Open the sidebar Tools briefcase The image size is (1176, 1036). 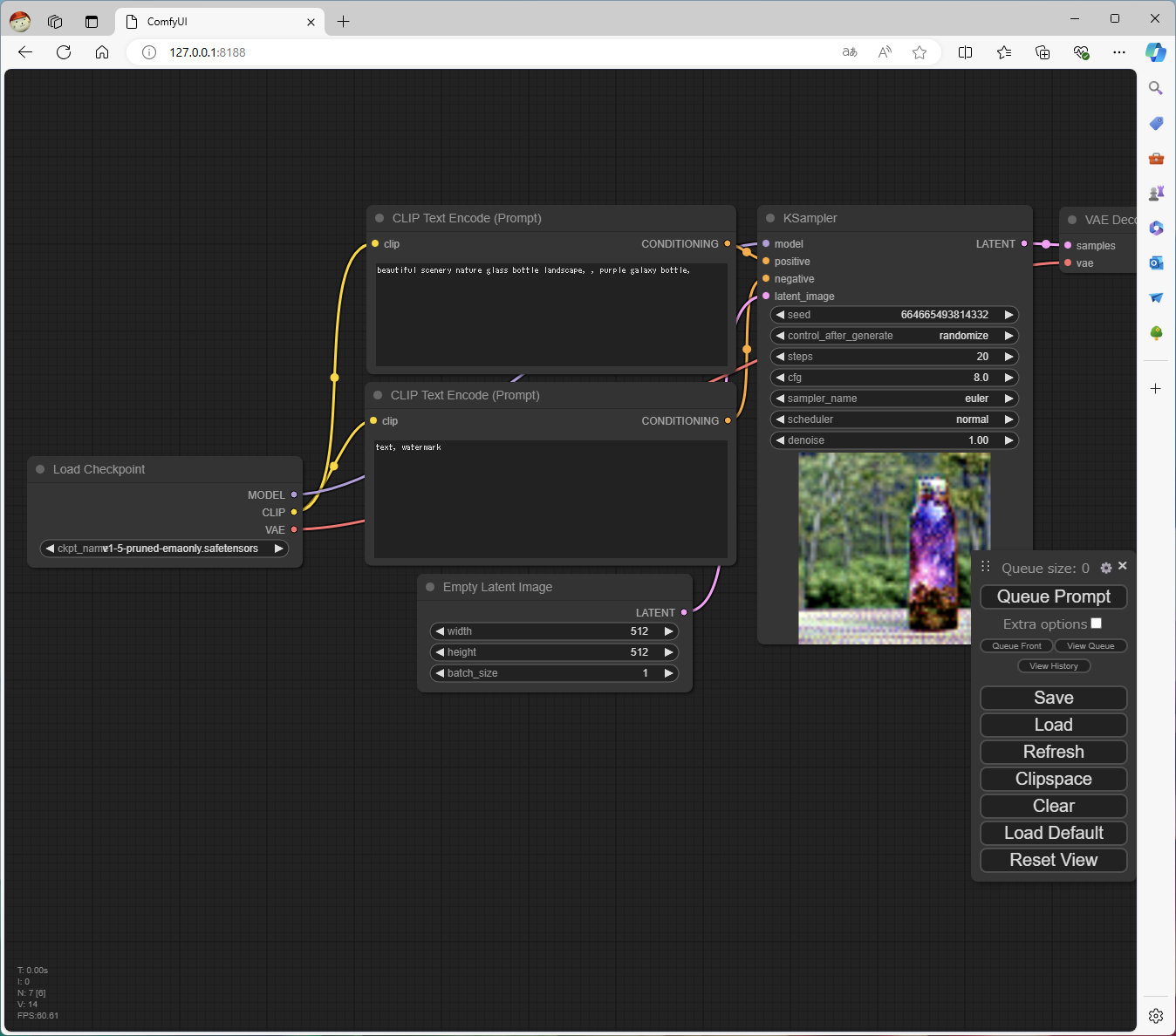[x=1156, y=158]
